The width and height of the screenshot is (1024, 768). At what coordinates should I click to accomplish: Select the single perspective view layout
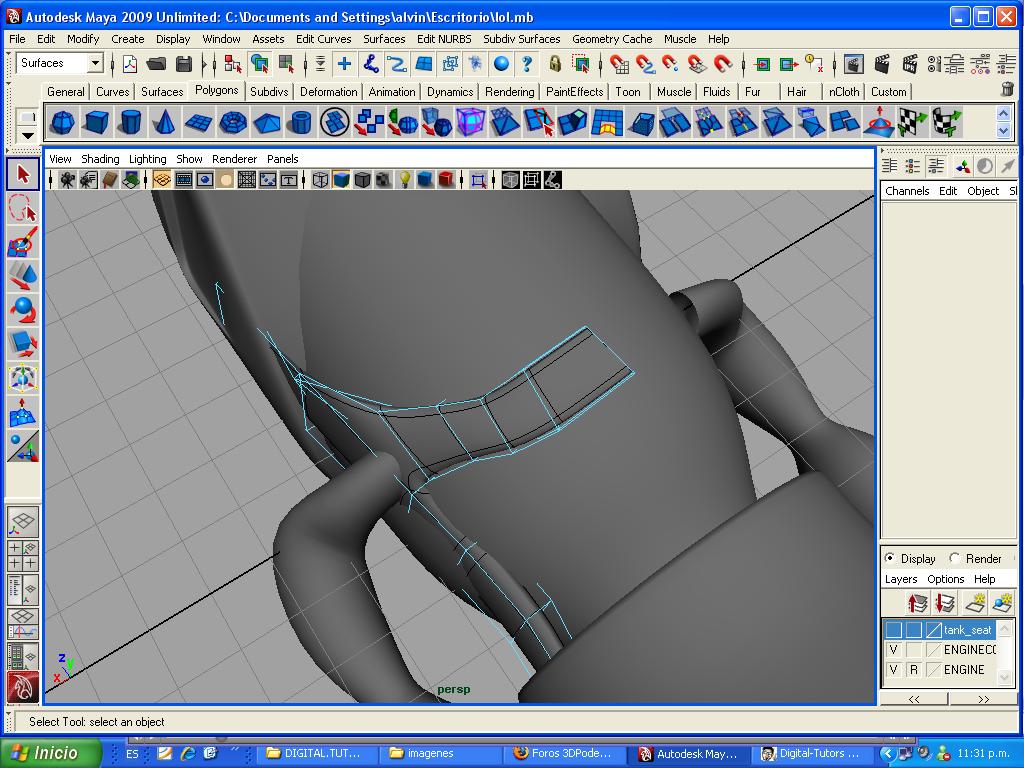coord(23,521)
